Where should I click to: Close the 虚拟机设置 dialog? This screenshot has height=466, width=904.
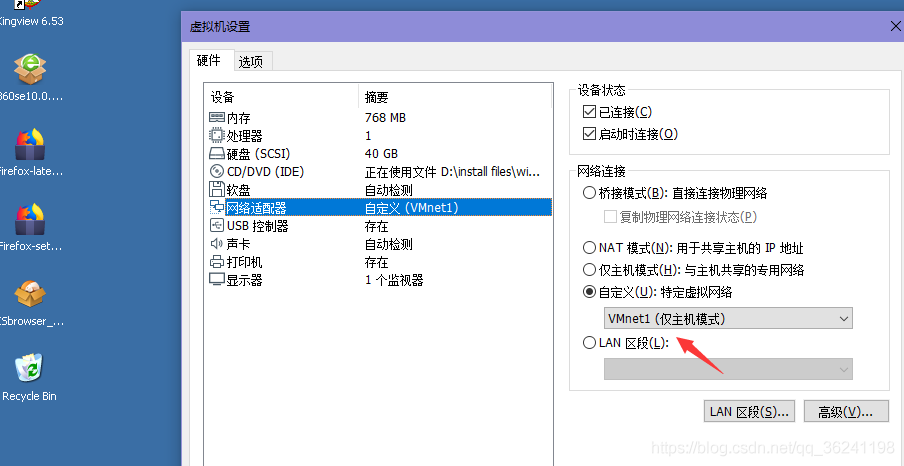point(896,26)
